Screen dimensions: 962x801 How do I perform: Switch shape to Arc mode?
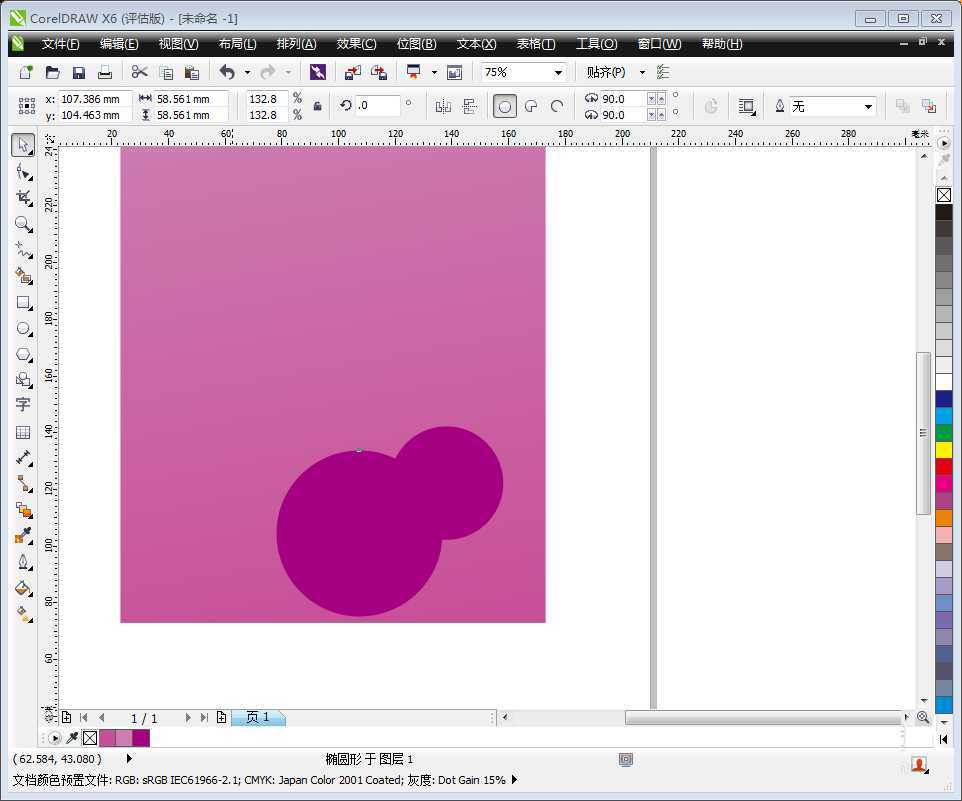(557, 105)
